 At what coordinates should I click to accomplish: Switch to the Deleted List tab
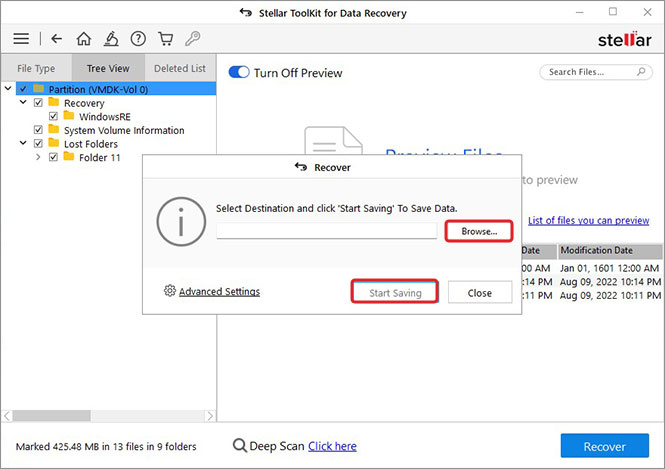pos(180,68)
